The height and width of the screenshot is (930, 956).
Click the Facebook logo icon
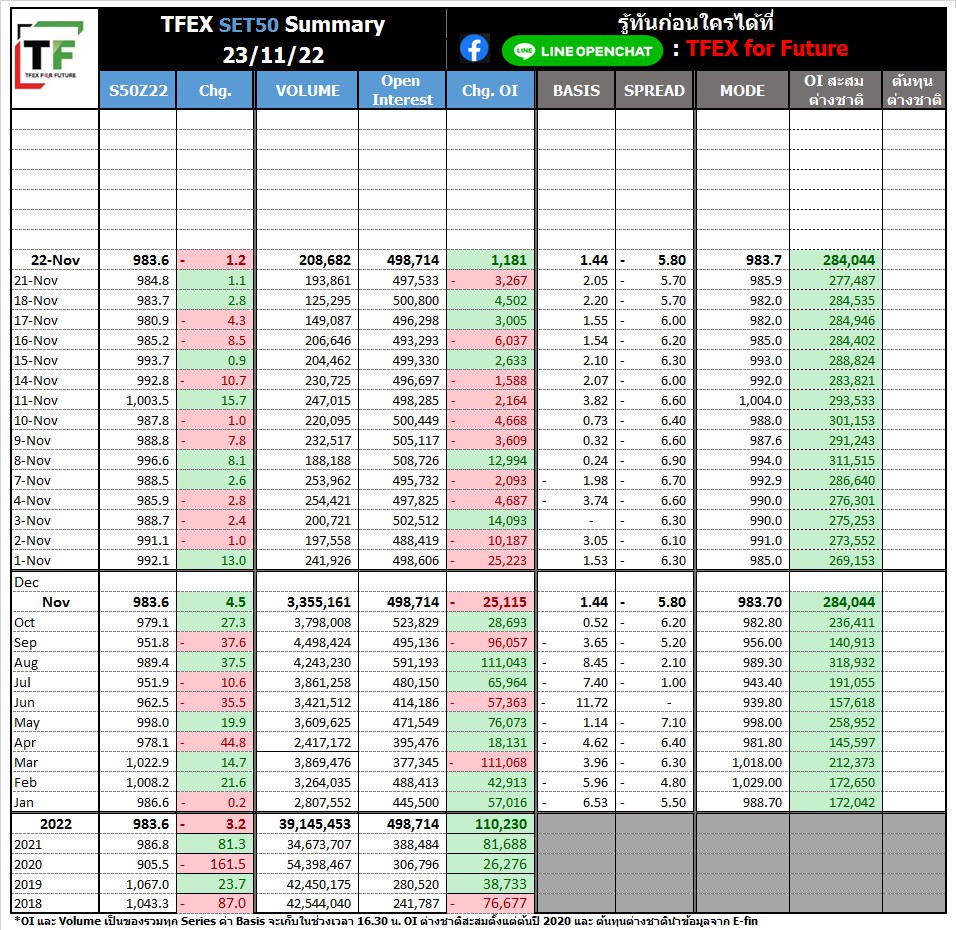(x=474, y=49)
